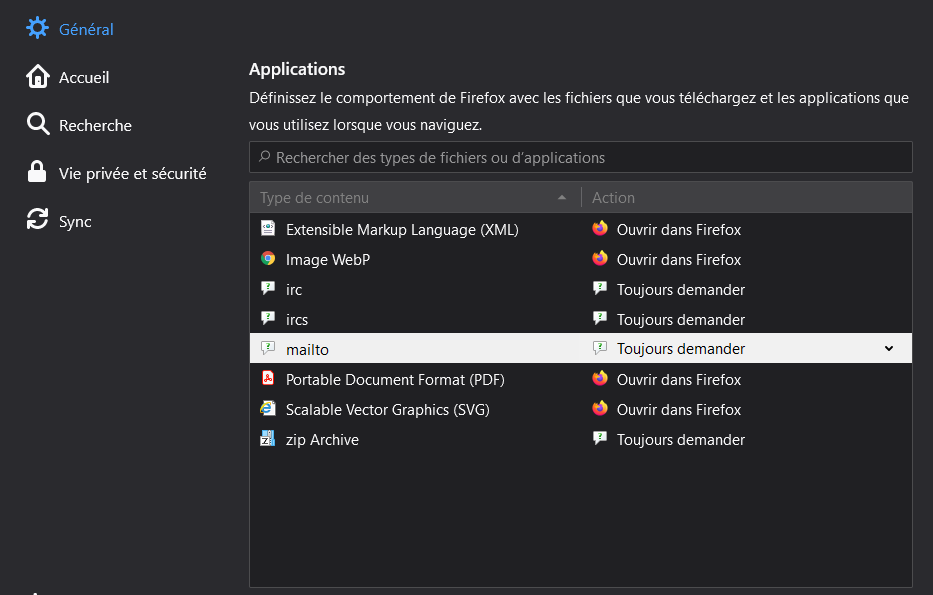Sort by the Type de contenu column

tap(415, 198)
